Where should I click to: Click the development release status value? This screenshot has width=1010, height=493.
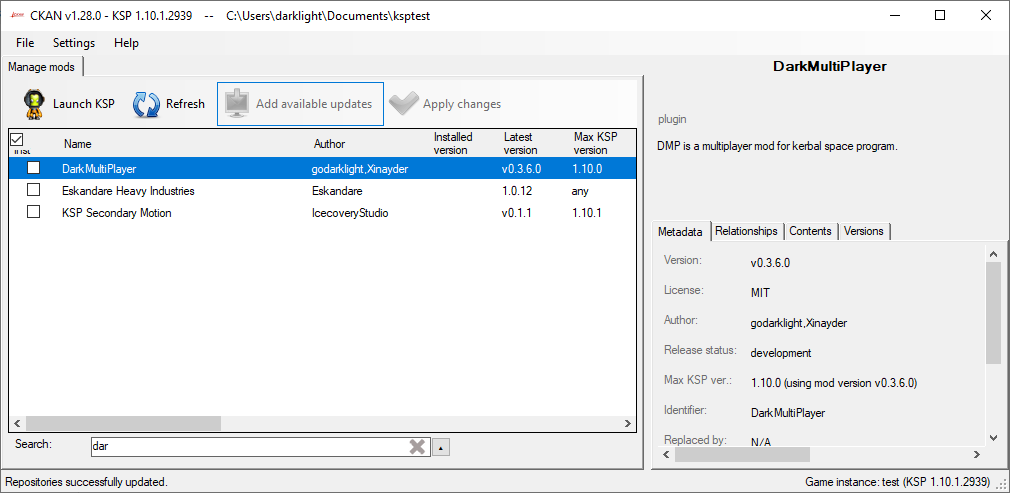781,353
